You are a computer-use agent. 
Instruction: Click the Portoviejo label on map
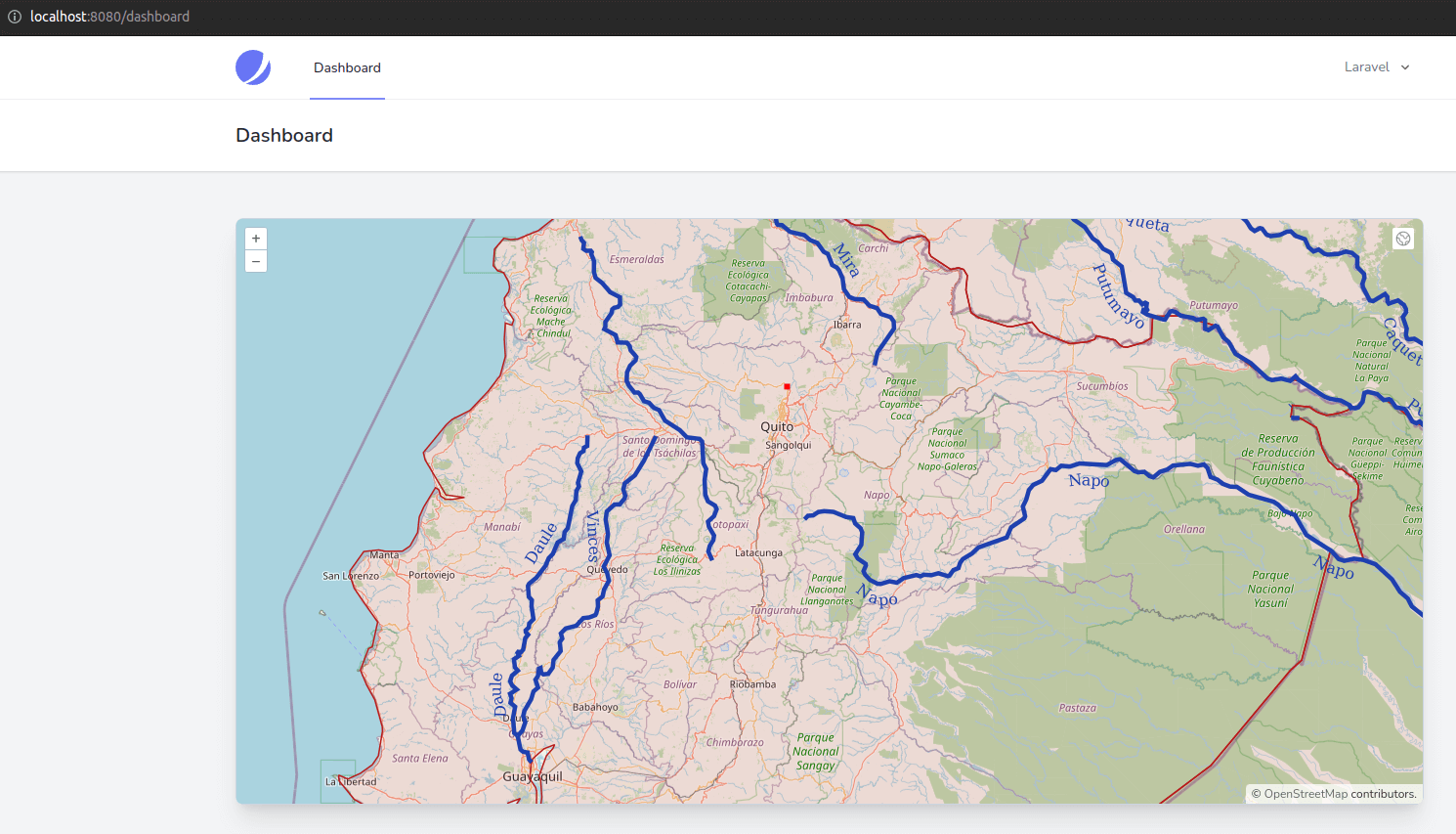431,575
